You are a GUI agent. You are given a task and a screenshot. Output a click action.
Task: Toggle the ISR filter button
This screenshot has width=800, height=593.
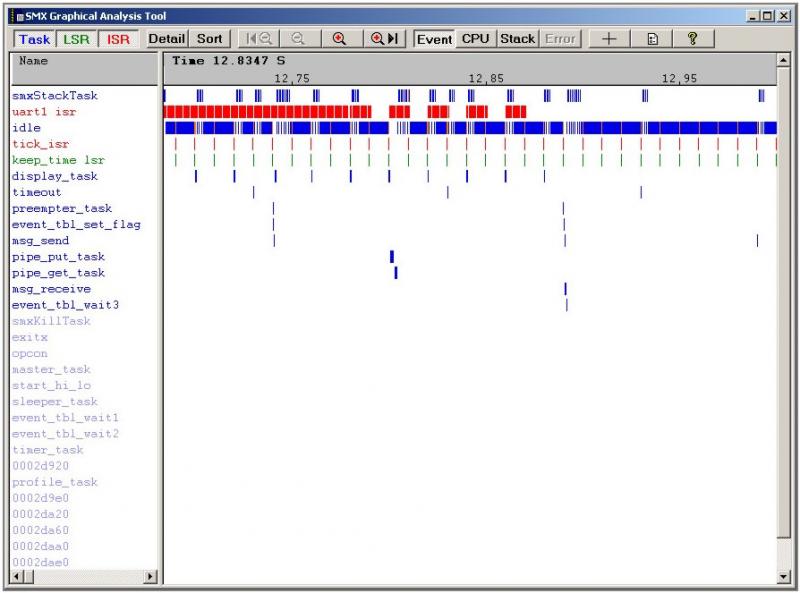tap(118, 39)
